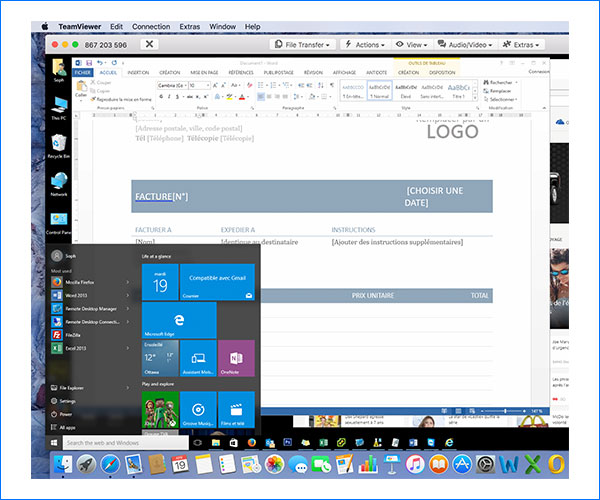
Task: Launch FileZilla from the Start menu
Action: (x=73, y=335)
